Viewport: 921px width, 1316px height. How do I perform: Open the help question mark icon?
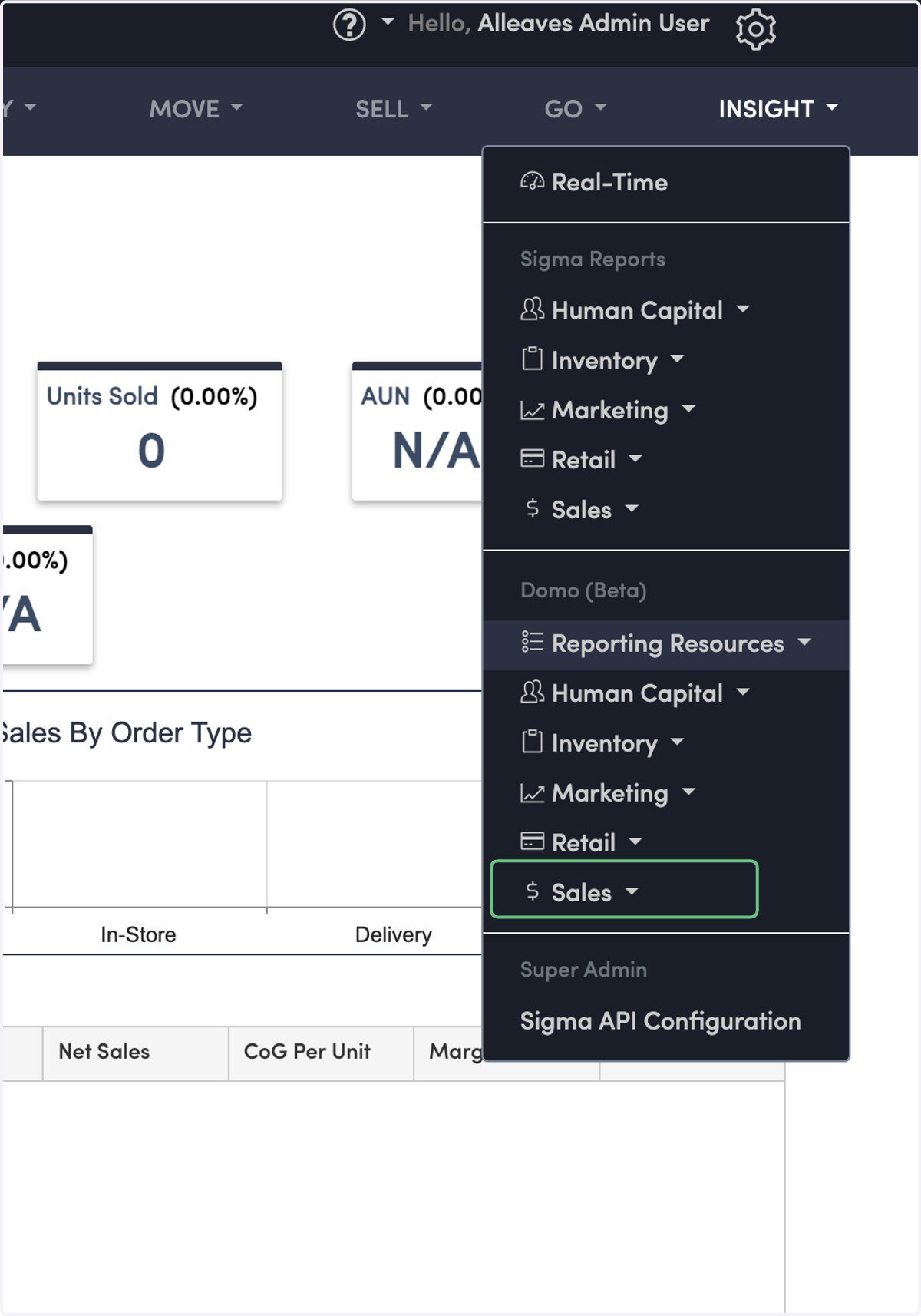[349, 25]
